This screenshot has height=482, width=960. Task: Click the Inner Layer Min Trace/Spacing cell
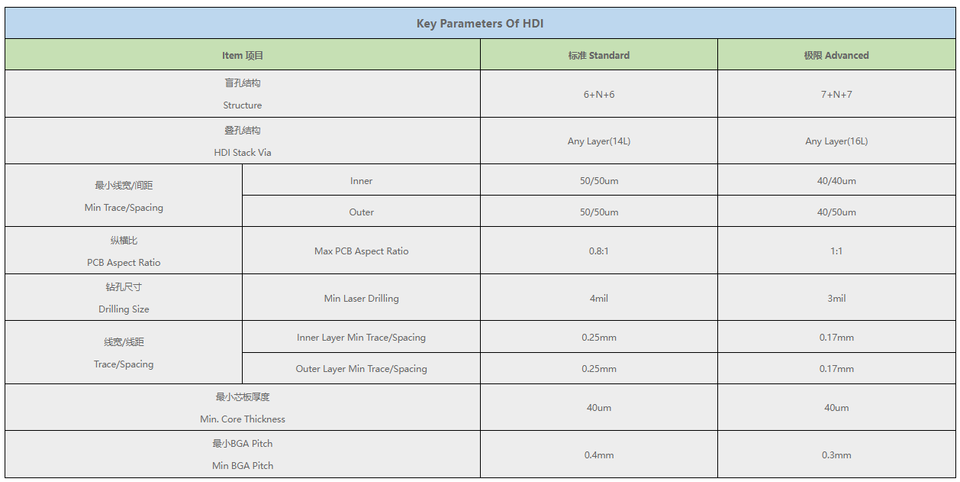(361, 337)
